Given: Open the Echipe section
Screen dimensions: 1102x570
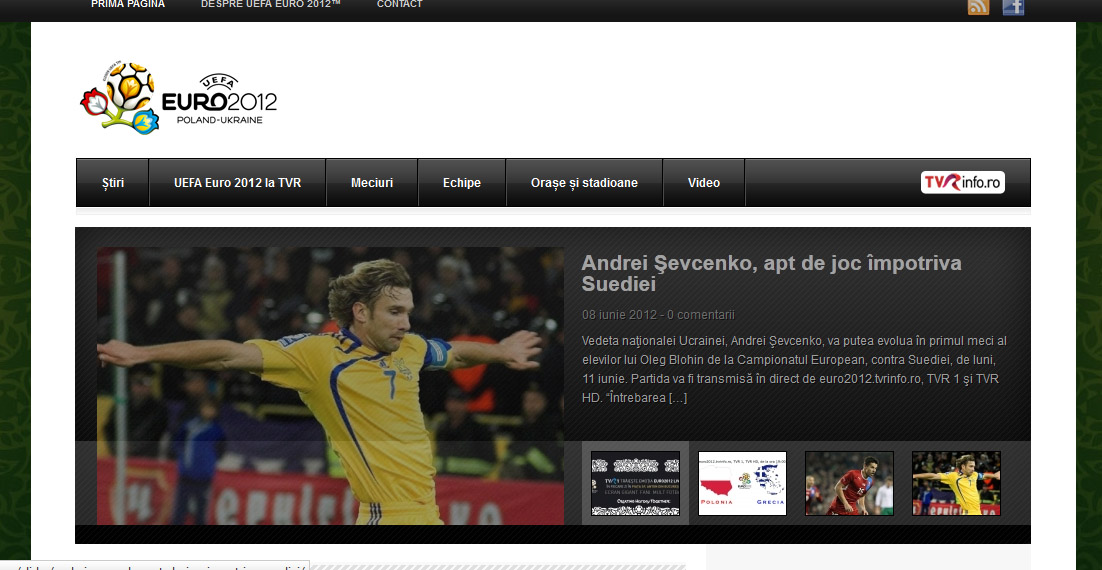Looking at the screenshot, I should tap(462, 183).
